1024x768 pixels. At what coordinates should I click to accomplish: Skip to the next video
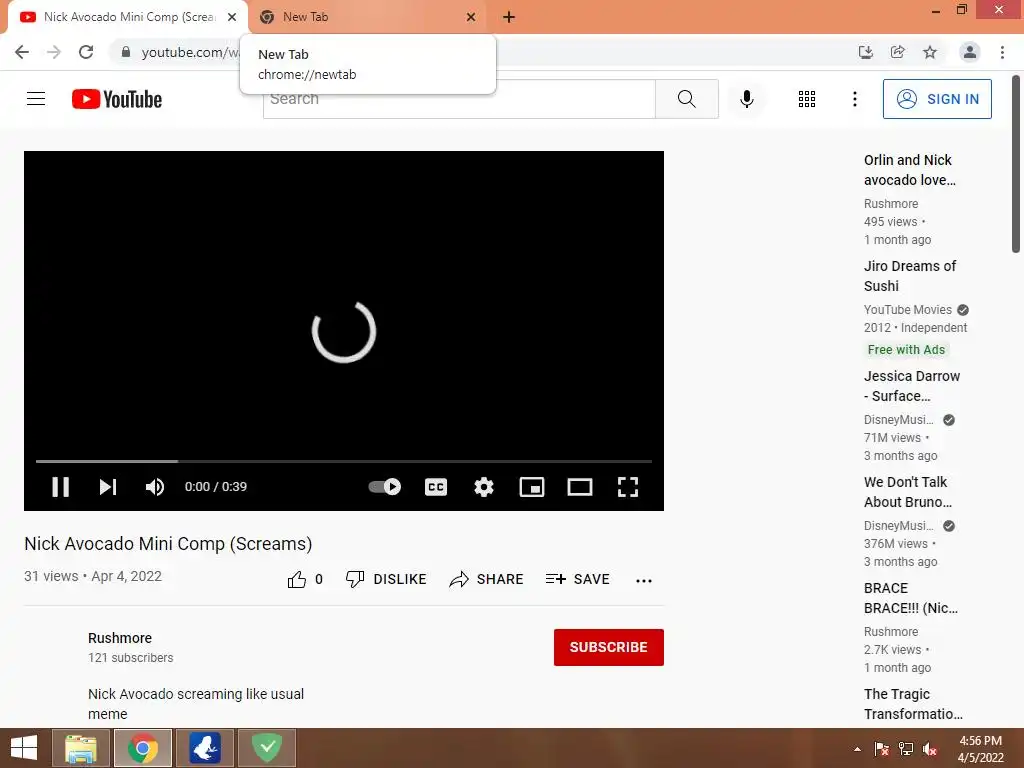tap(108, 487)
